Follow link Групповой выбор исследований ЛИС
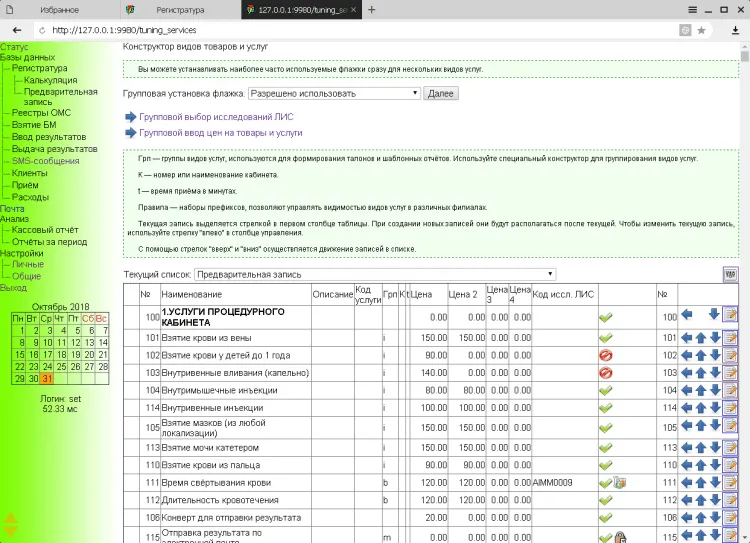The image size is (750, 543). (x=216, y=117)
